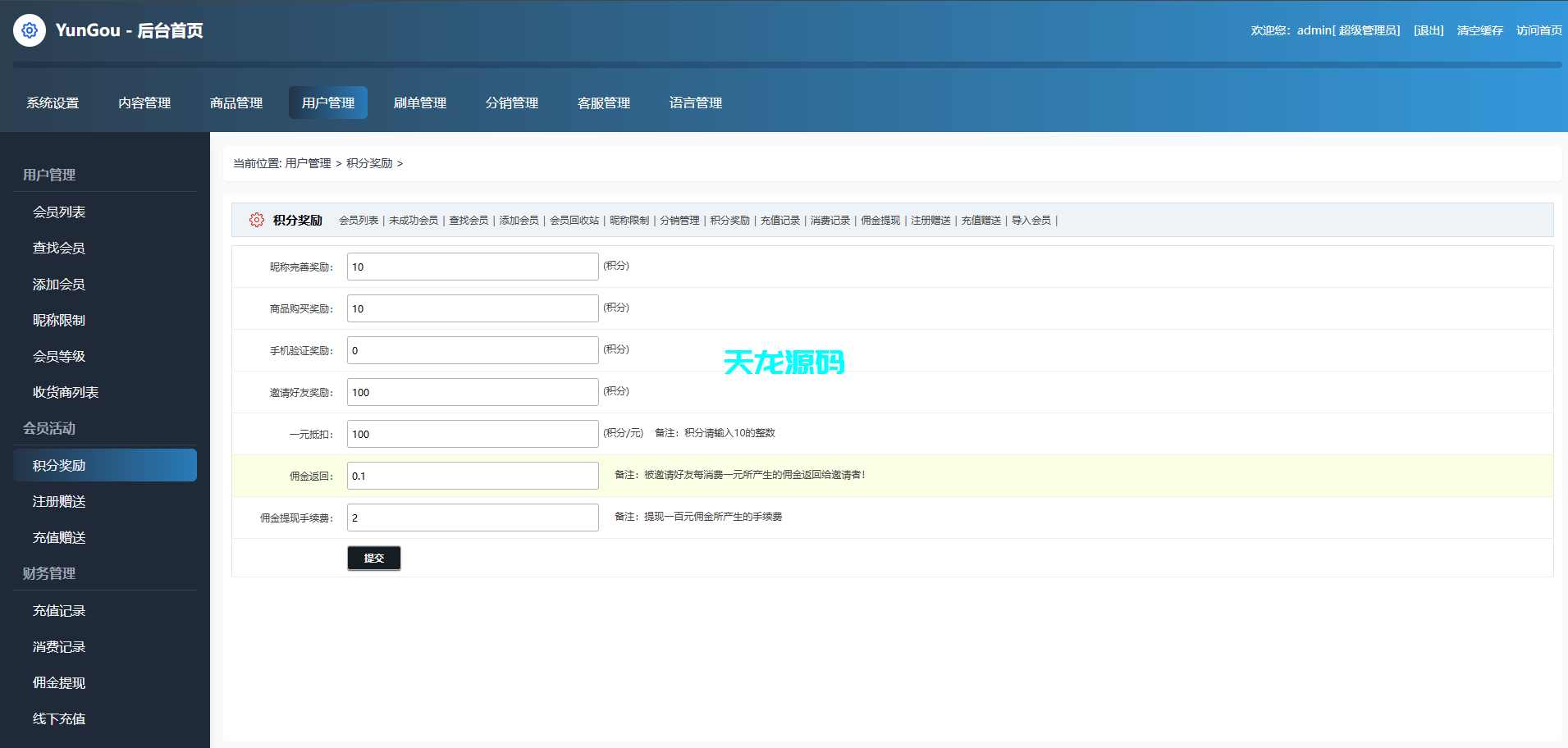Open 注册赠送 under 会员活动
The image size is (1568, 748).
[57, 501]
